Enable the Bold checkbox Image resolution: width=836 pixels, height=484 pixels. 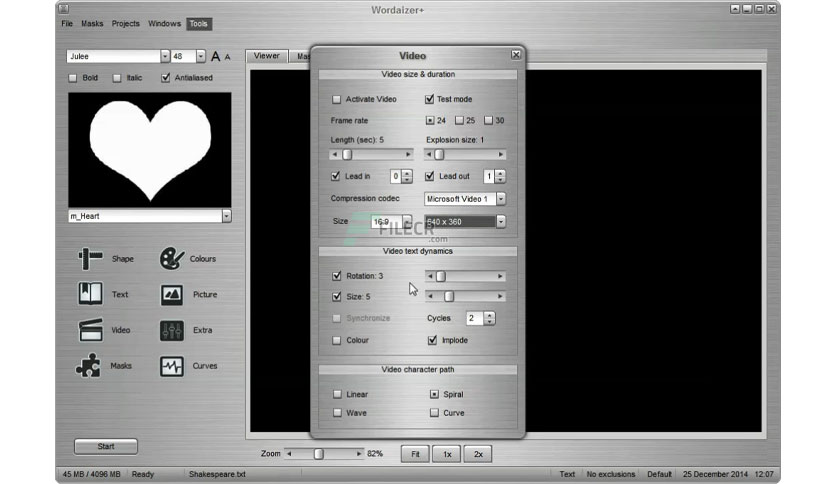pyautogui.click(x=73, y=78)
